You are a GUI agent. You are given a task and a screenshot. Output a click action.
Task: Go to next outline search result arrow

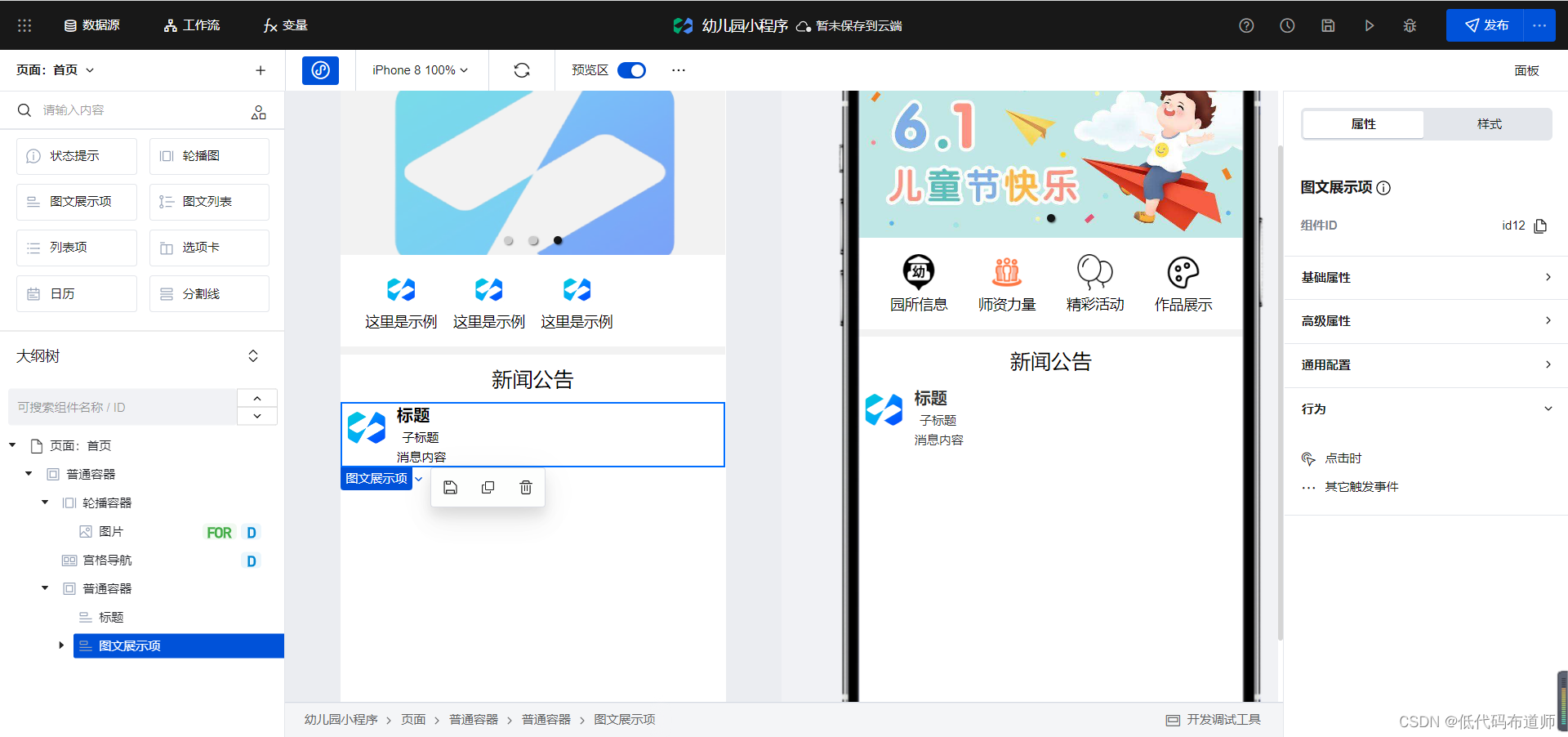pyautogui.click(x=257, y=416)
